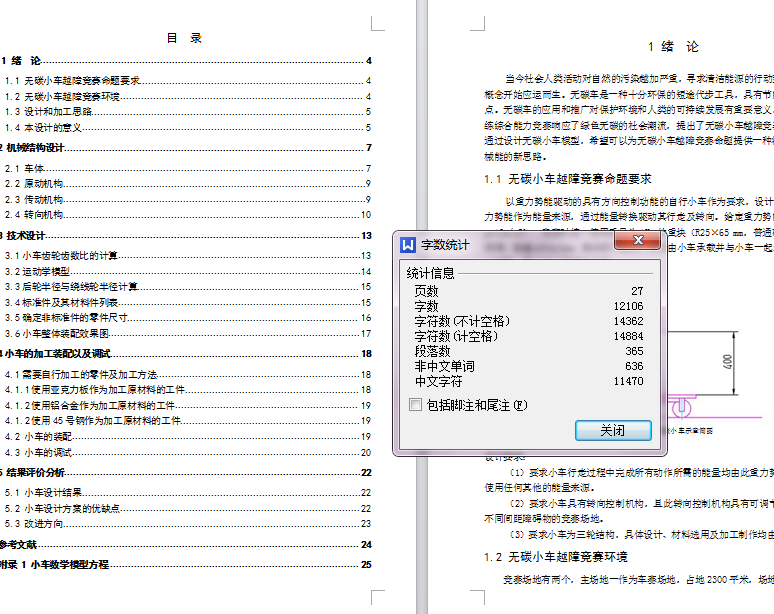Open TOC entry 3.1 小车齿轮齿数比的计算
The image size is (774, 614).
coord(188,256)
